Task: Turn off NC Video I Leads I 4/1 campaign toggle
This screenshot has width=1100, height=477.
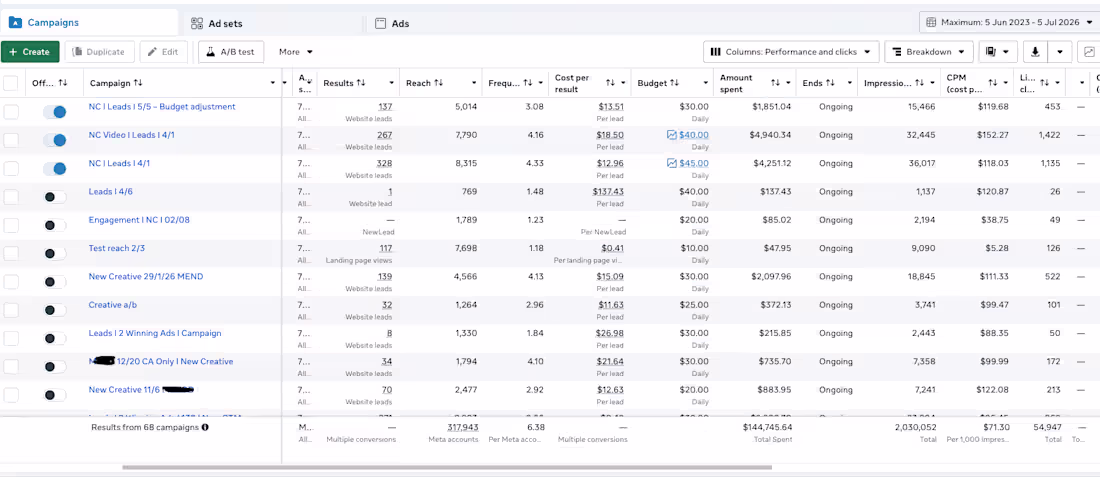Action: [x=55, y=140]
